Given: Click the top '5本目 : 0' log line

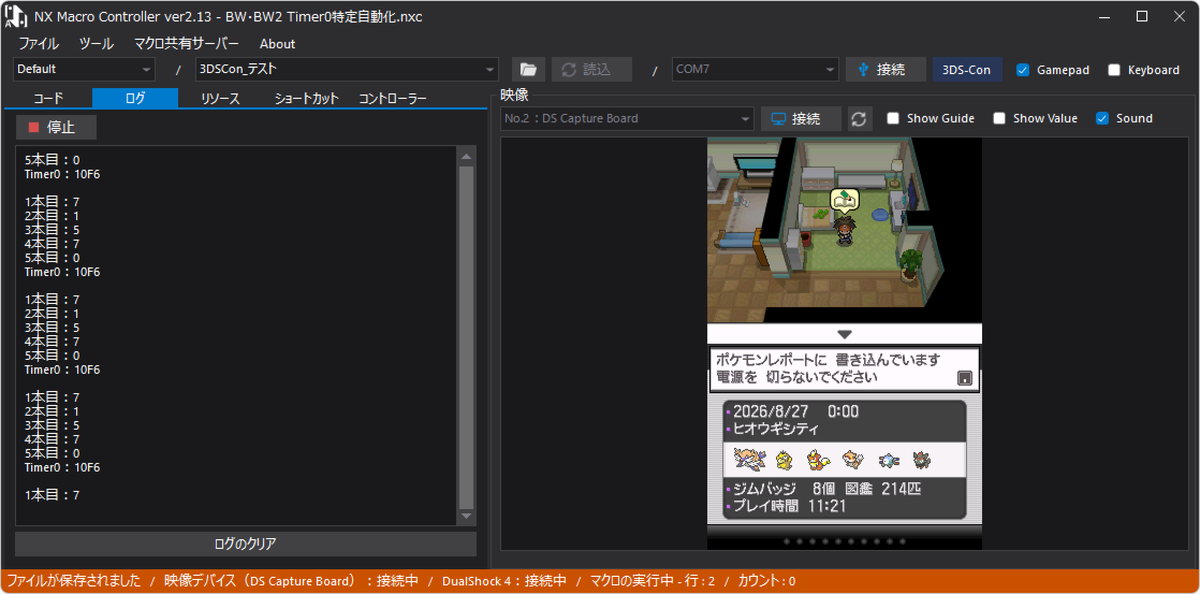Looking at the screenshot, I should tap(52, 160).
